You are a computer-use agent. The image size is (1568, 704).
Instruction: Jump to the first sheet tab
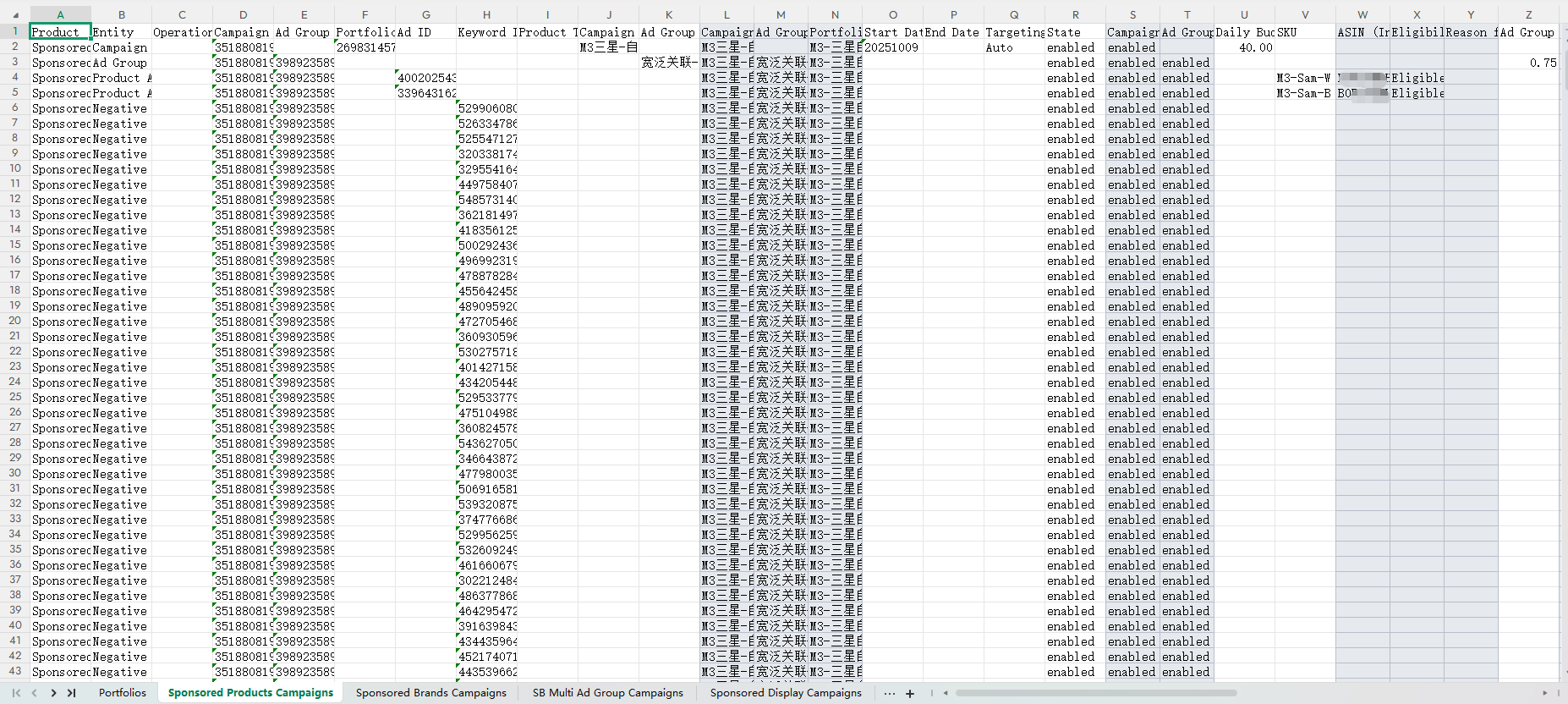[16, 693]
